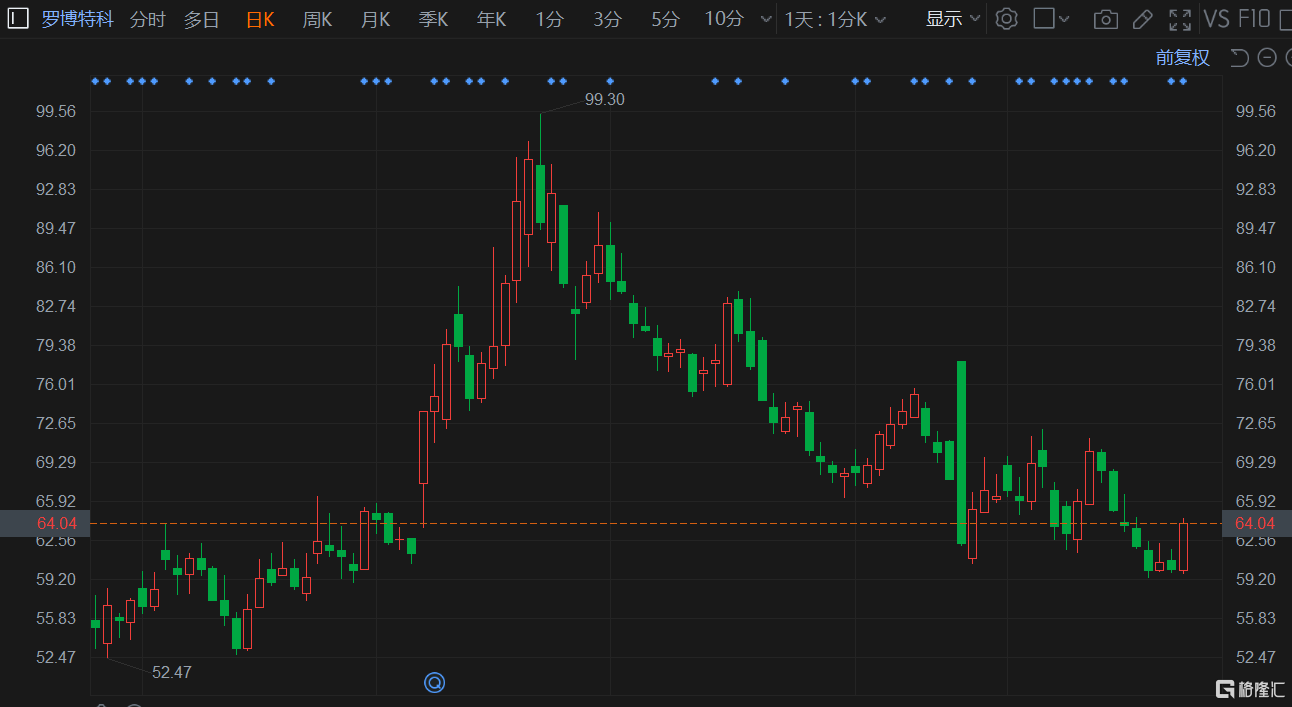Viewport: 1292px width, 707px height.
Task: Expand the 10分 interval dropdown arrow
Action: pyautogui.click(x=766, y=19)
